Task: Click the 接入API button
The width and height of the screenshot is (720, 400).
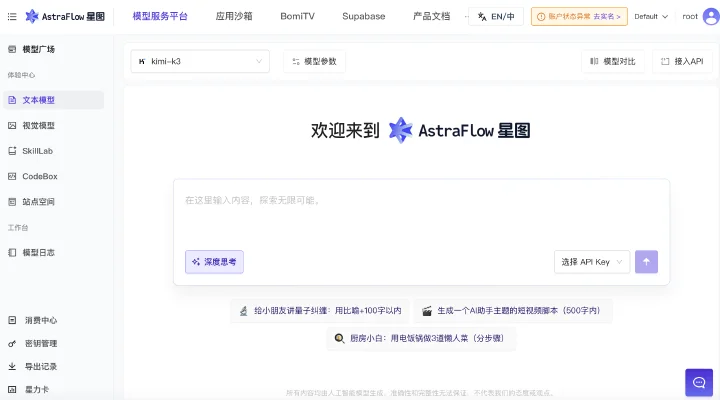Action: point(682,62)
